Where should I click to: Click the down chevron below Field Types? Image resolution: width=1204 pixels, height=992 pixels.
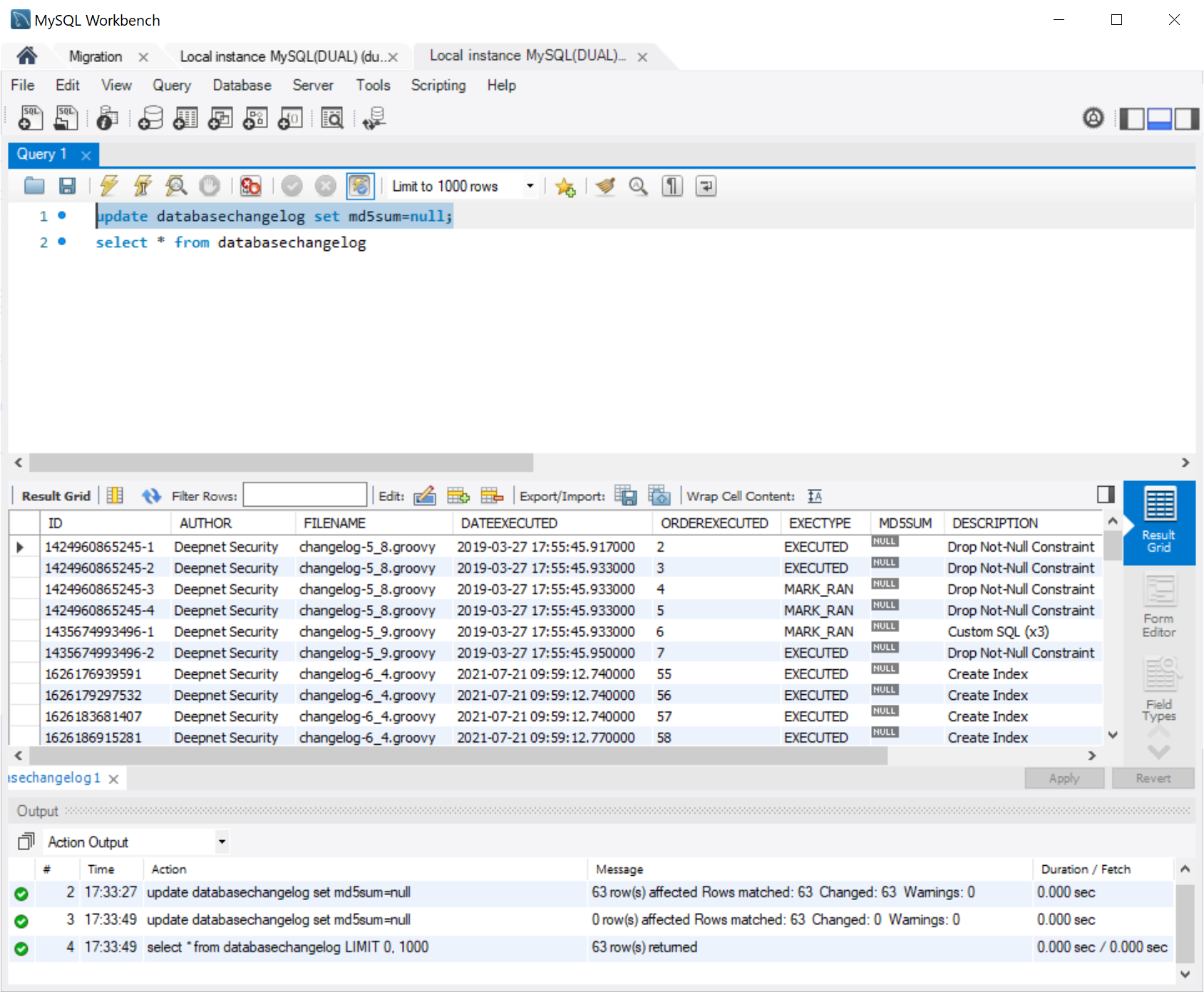pos(1158,752)
